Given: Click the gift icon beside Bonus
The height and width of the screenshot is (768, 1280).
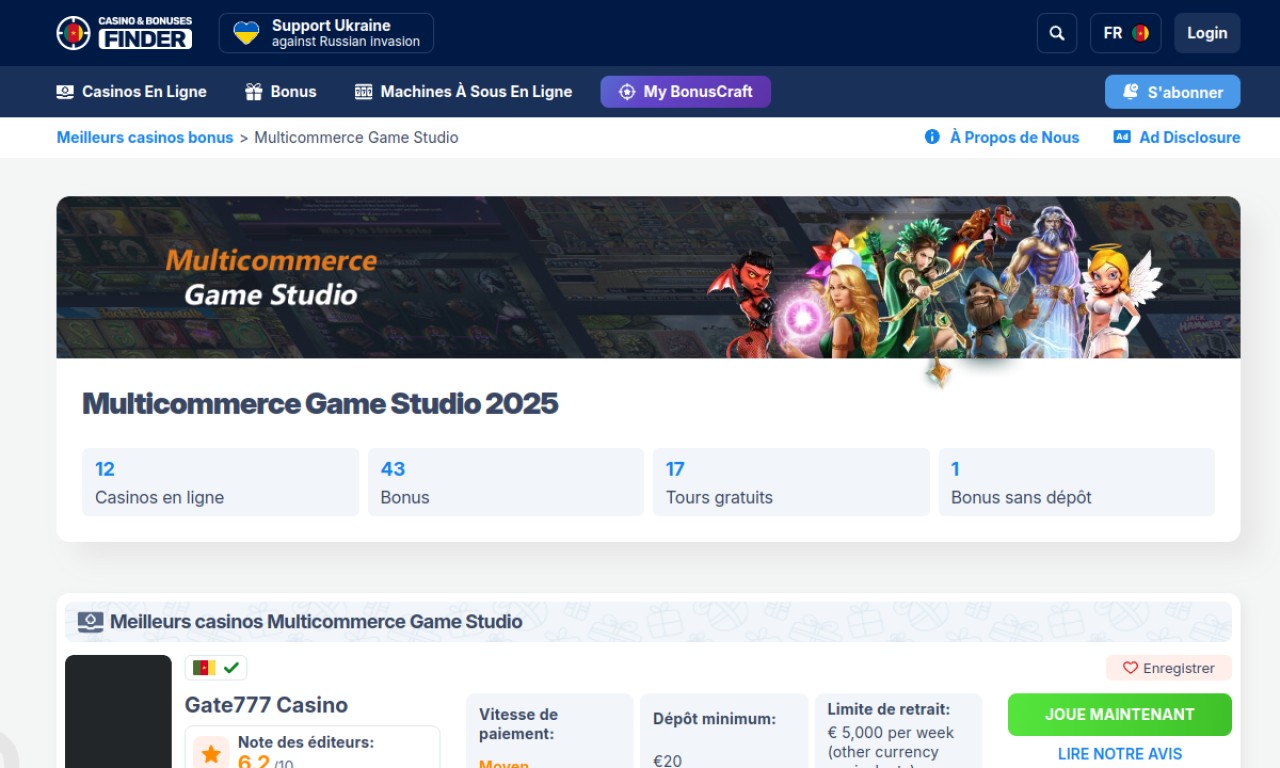Looking at the screenshot, I should click(253, 92).
